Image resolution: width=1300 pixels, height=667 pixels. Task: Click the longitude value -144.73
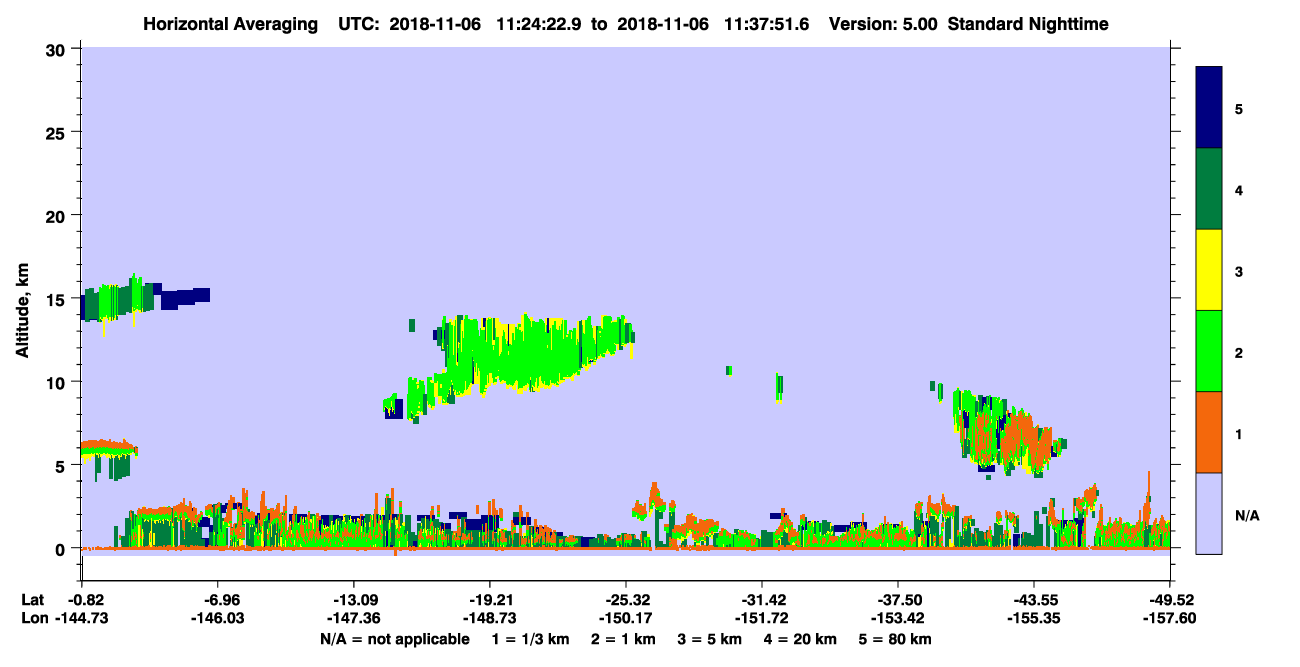point(82,619)
